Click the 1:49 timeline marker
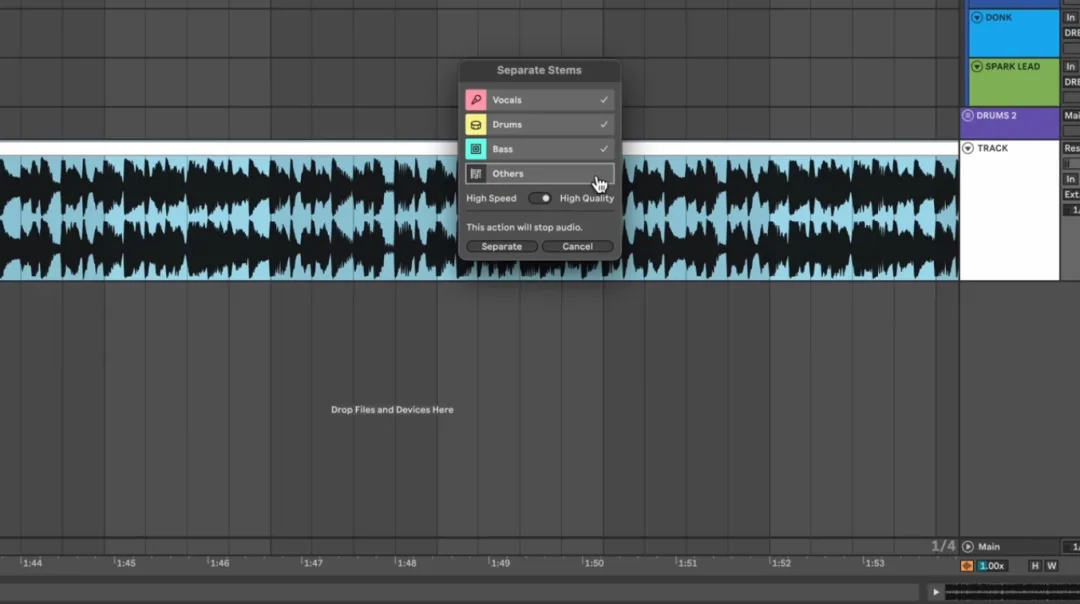Viewport: 1080px width, 604px height. coord(500,563)
